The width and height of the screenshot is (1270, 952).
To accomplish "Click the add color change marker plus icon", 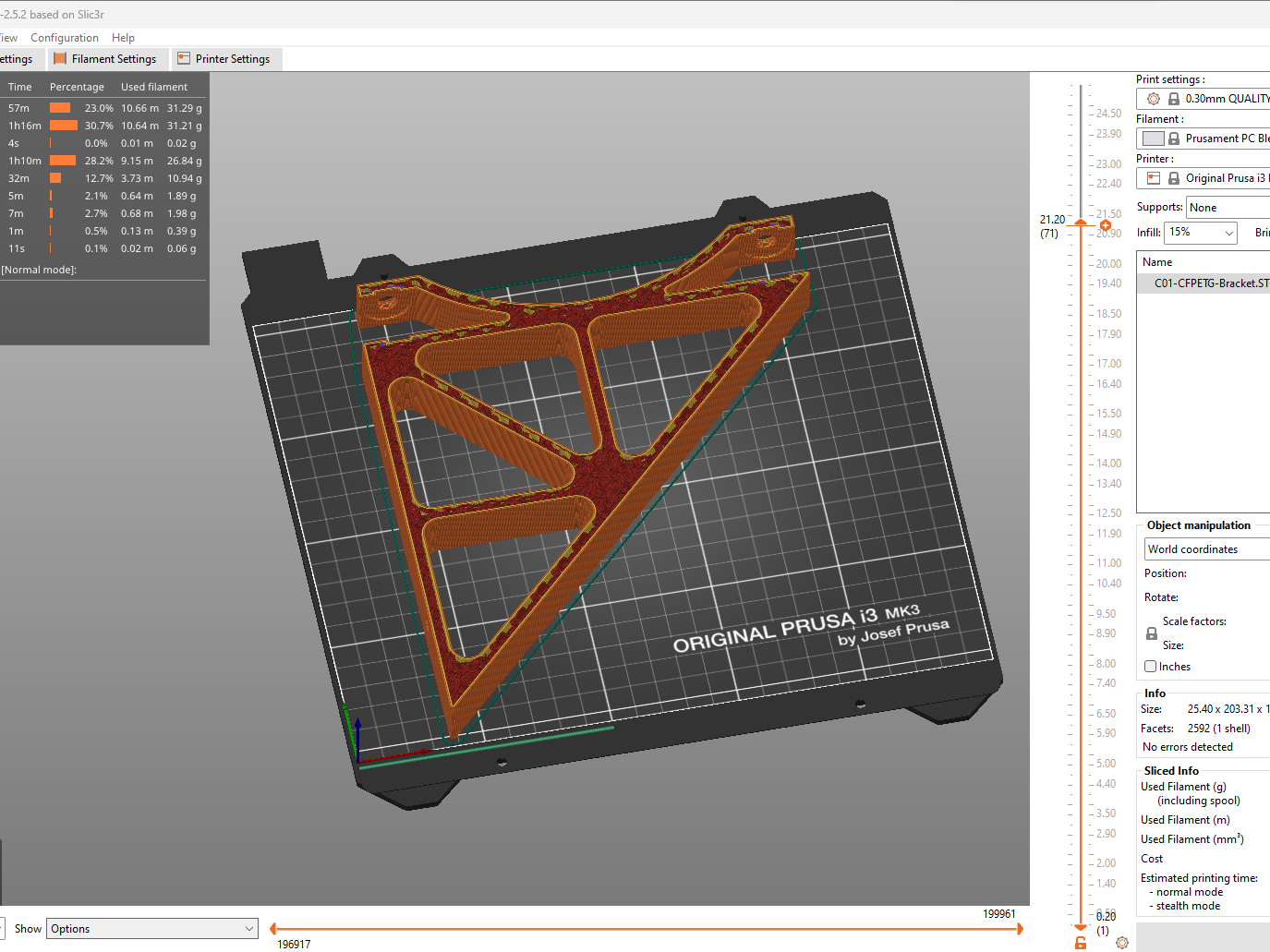I will (x=1106, y=225).
